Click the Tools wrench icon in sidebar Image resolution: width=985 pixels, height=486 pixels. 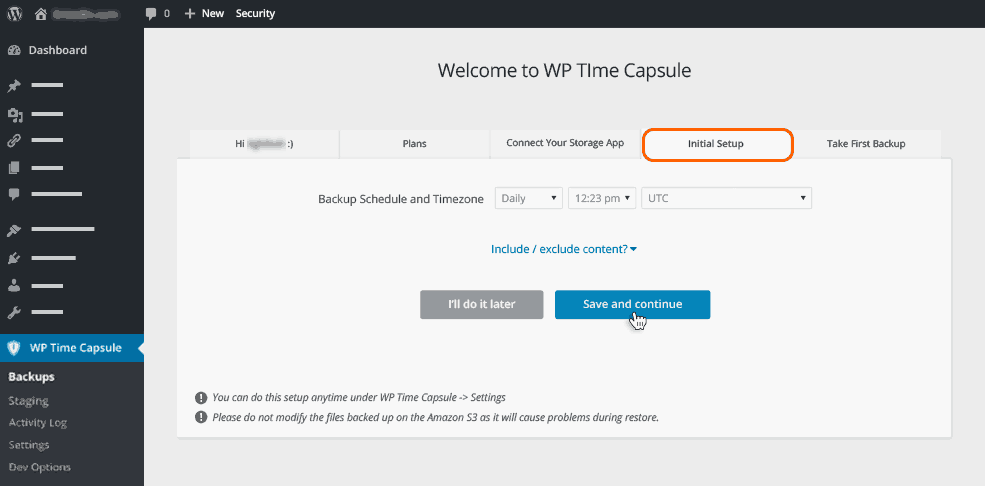[x=14, y=312]
